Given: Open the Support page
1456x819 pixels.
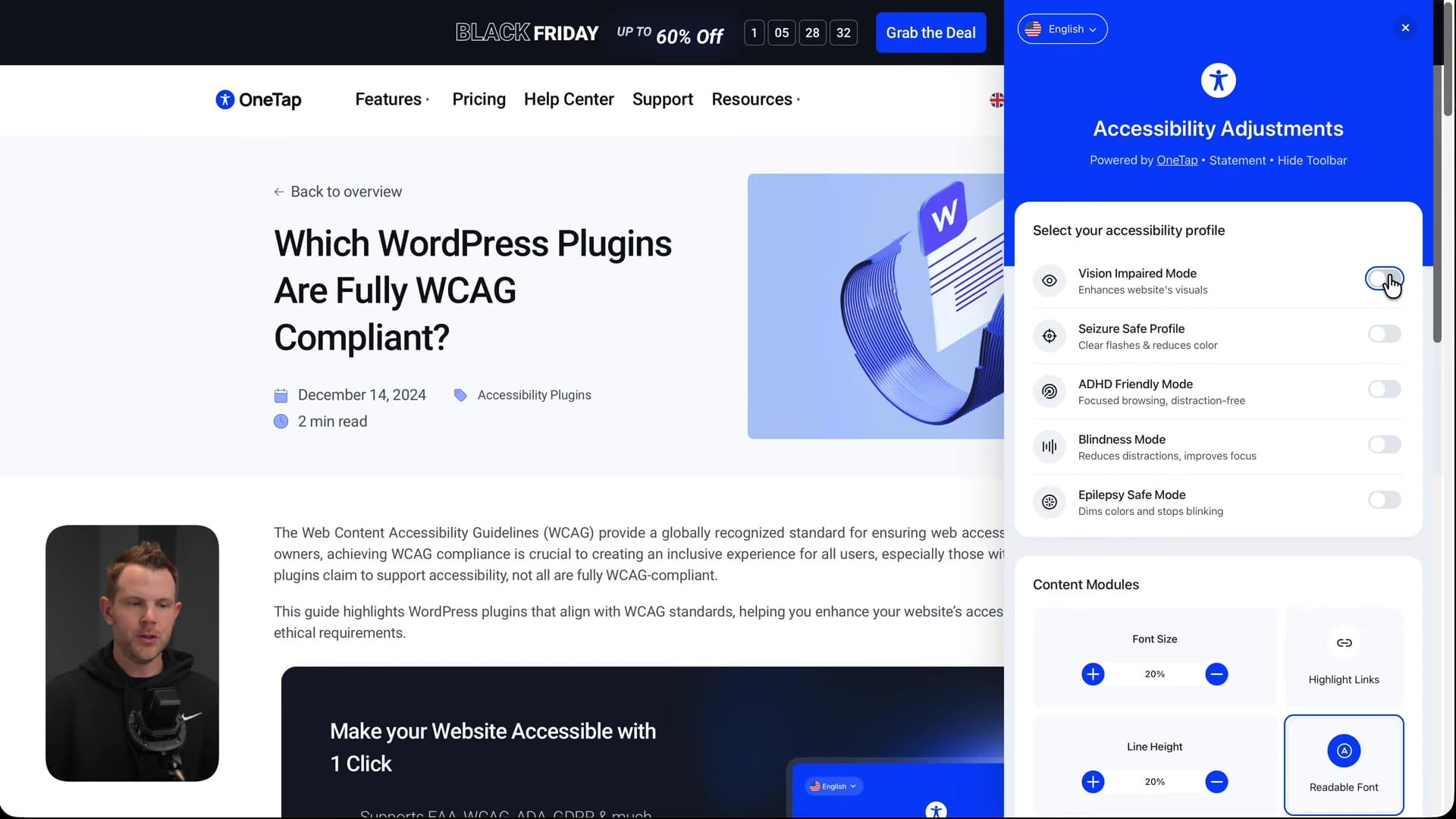Looking at the screenshot, I should pos(663,99).
